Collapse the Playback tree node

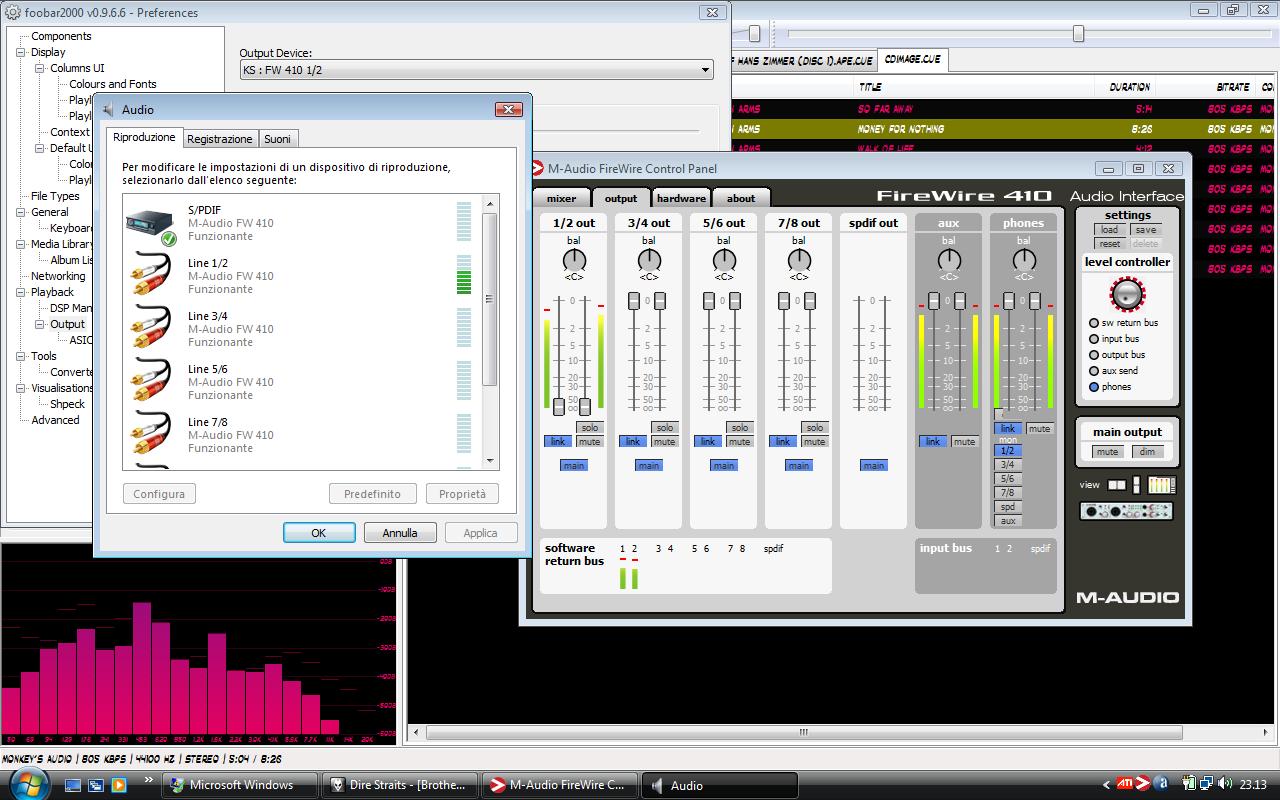tap(21, 292)
